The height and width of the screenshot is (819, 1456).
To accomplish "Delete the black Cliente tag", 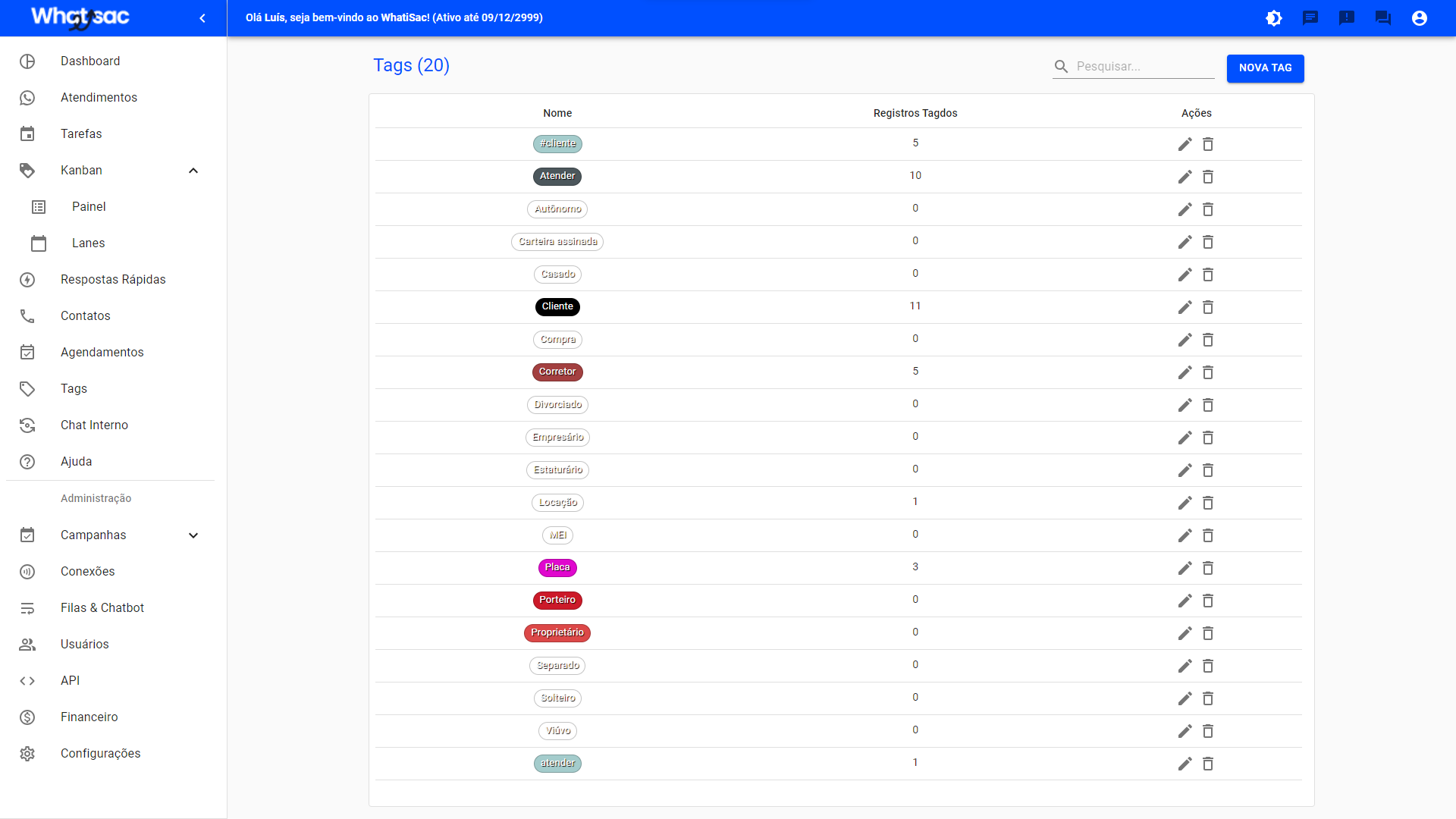I will pos(1208,307).
